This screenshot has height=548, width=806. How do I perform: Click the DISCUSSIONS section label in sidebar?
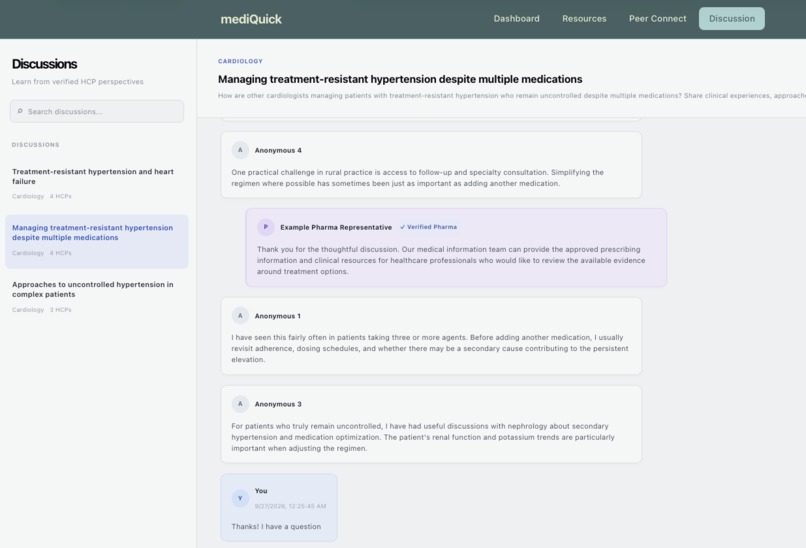point(35,145)
